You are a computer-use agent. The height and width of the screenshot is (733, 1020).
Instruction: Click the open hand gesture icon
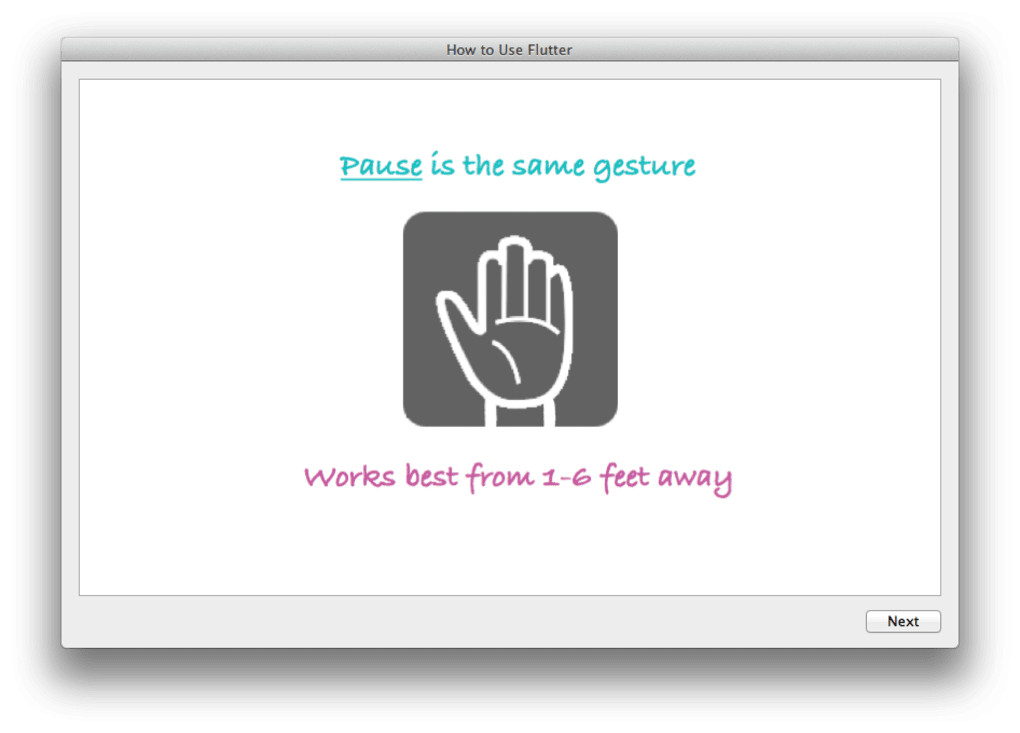(510, 319)
